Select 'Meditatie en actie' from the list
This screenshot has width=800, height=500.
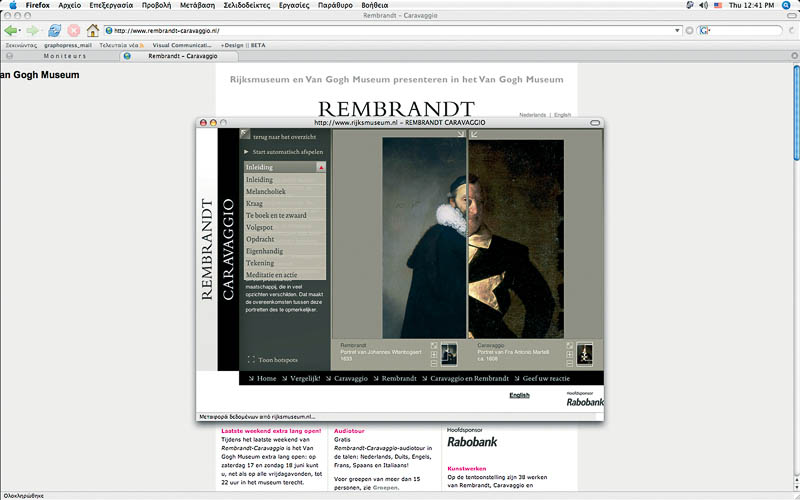pos(285,274)
